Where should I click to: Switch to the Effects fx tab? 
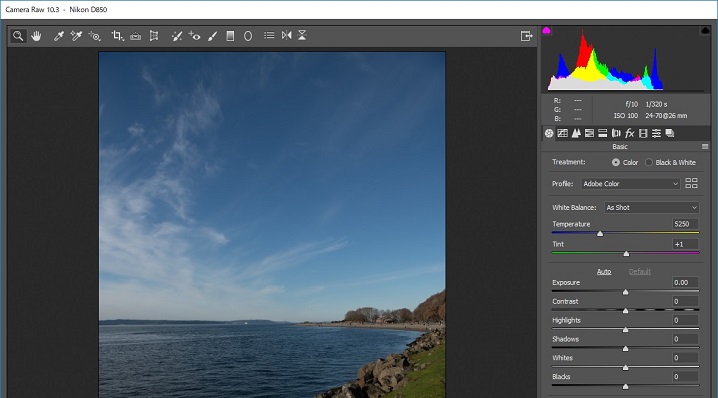point(630,133)
